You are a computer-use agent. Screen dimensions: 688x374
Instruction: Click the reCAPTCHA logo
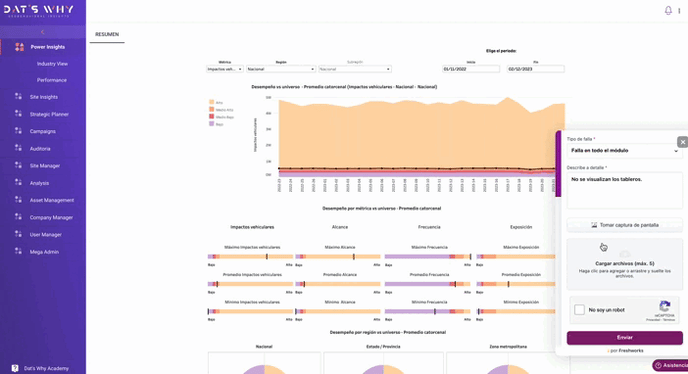(665, 306)
